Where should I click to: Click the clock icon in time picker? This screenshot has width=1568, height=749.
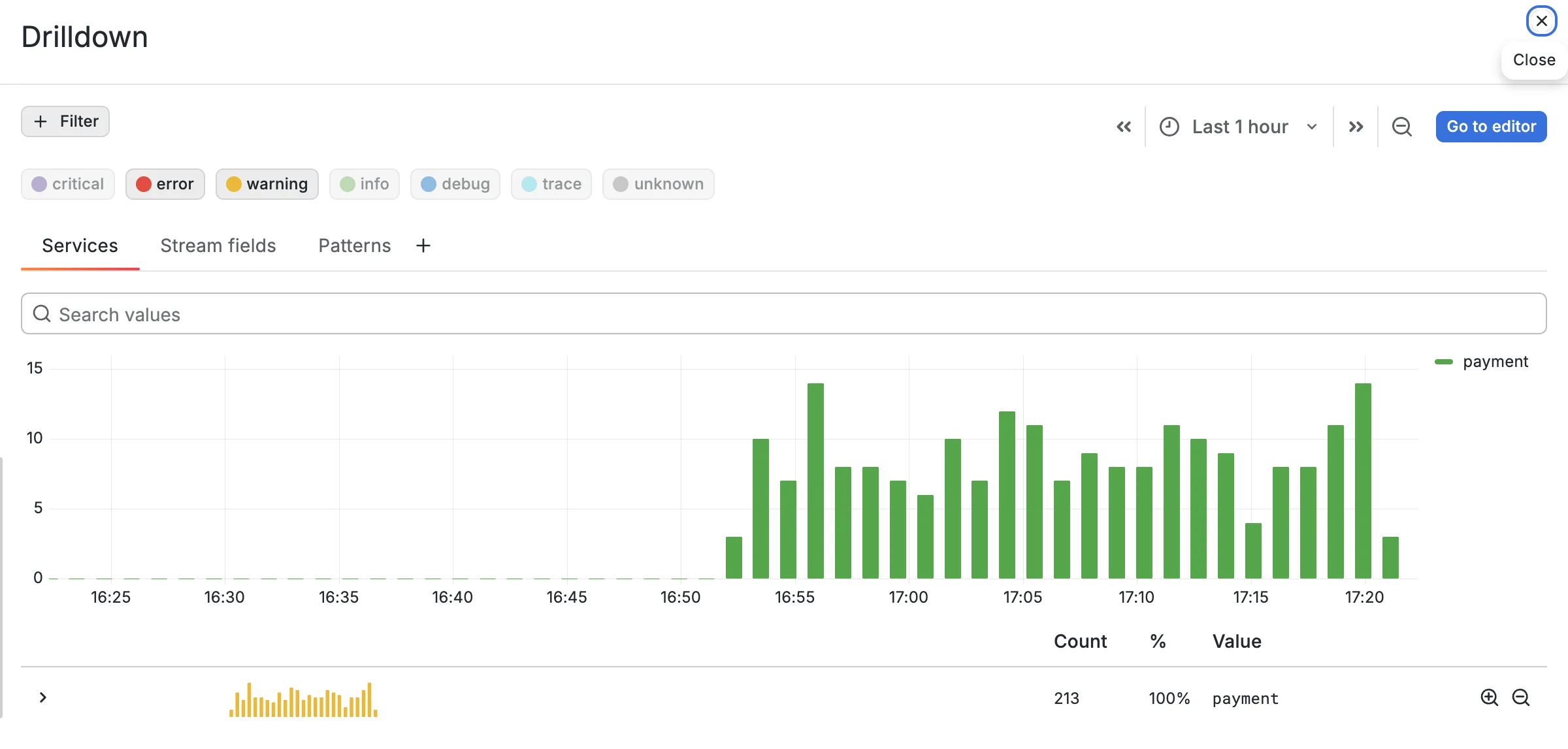(x=1169, y=127)
